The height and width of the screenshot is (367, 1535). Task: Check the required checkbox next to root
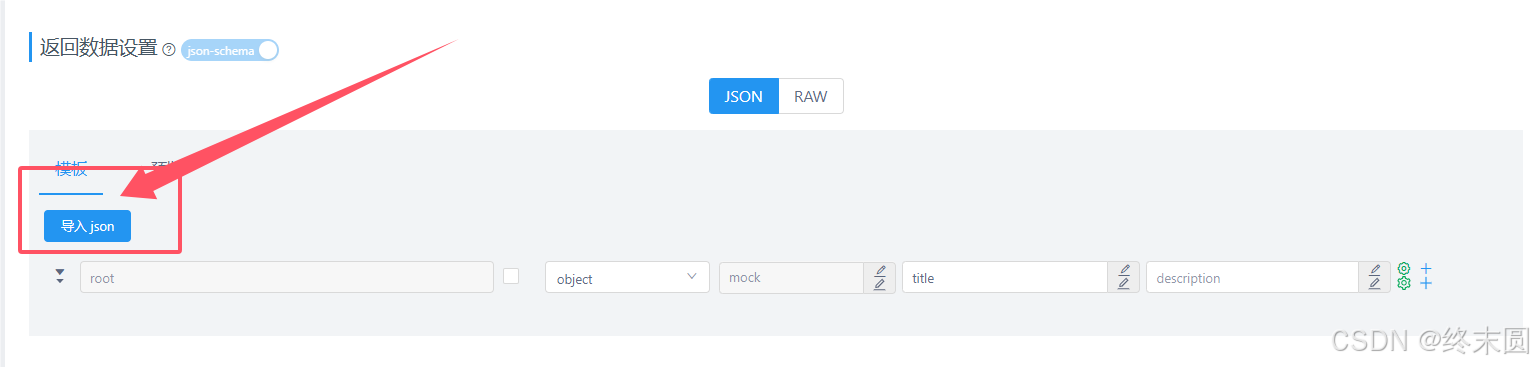click(511, 276)
